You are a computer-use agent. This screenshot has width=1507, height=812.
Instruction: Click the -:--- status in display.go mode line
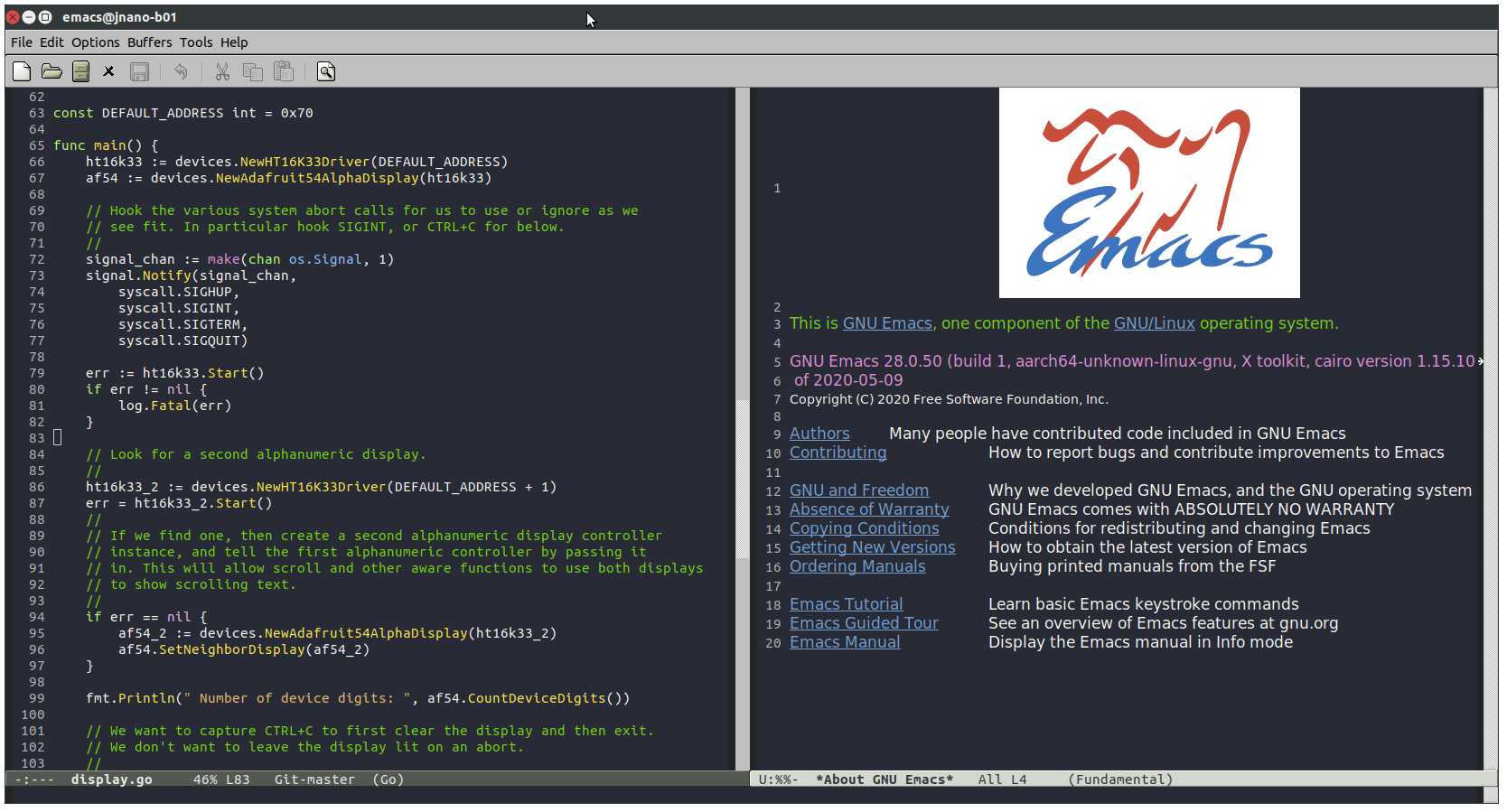click(x=34, y=779)
